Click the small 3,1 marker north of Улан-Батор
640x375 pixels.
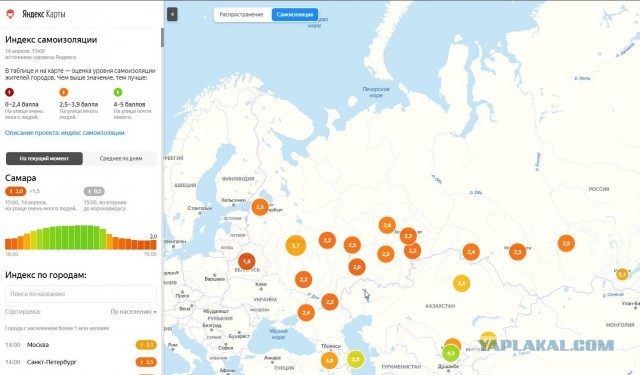pyautogui.click(x=622, y=274)
